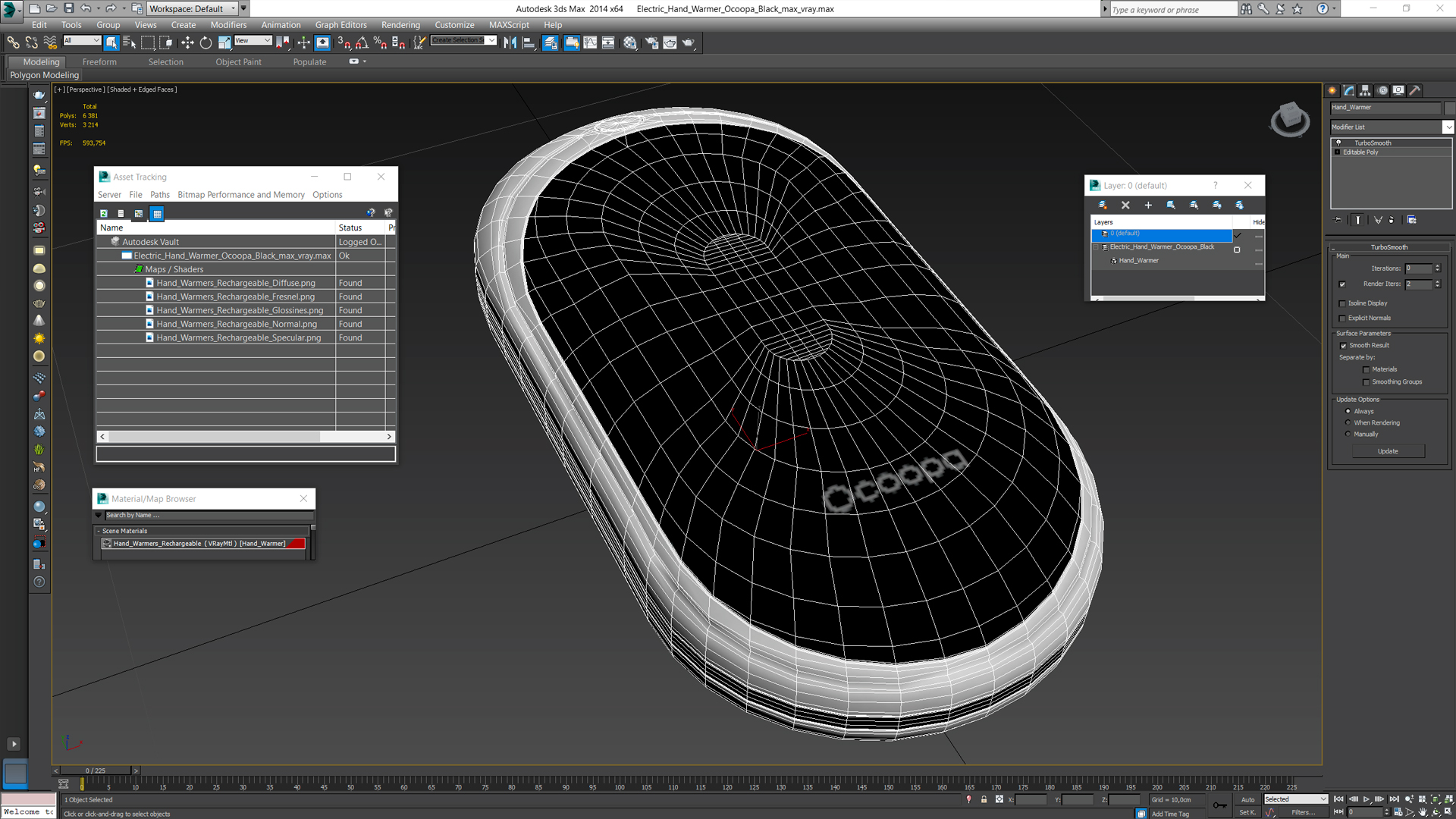
Task: Toggle TurboSmooth modifier lightbulb visibility
Action: (x=1338, y=143)
